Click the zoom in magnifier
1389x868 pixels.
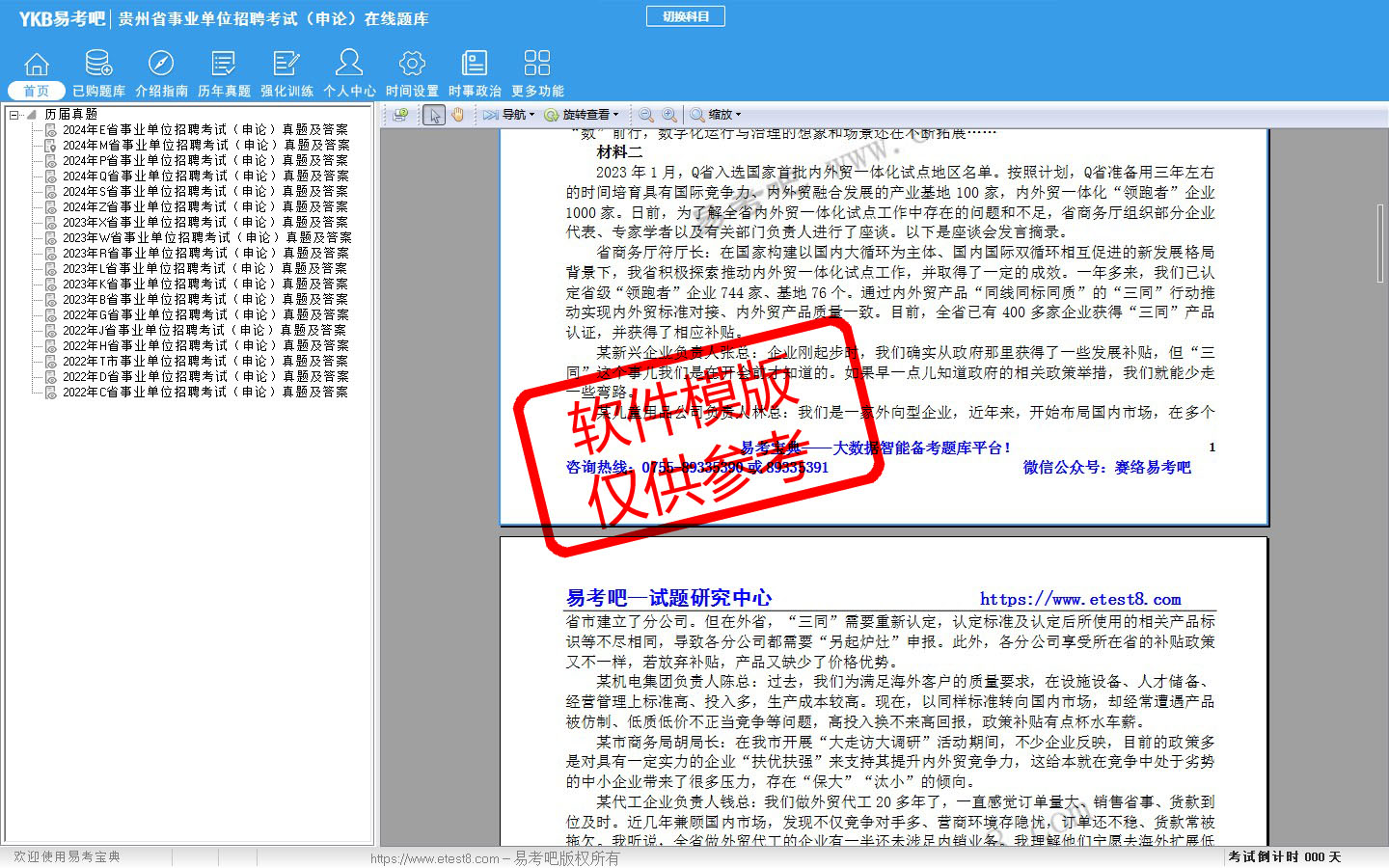point(669,115)
